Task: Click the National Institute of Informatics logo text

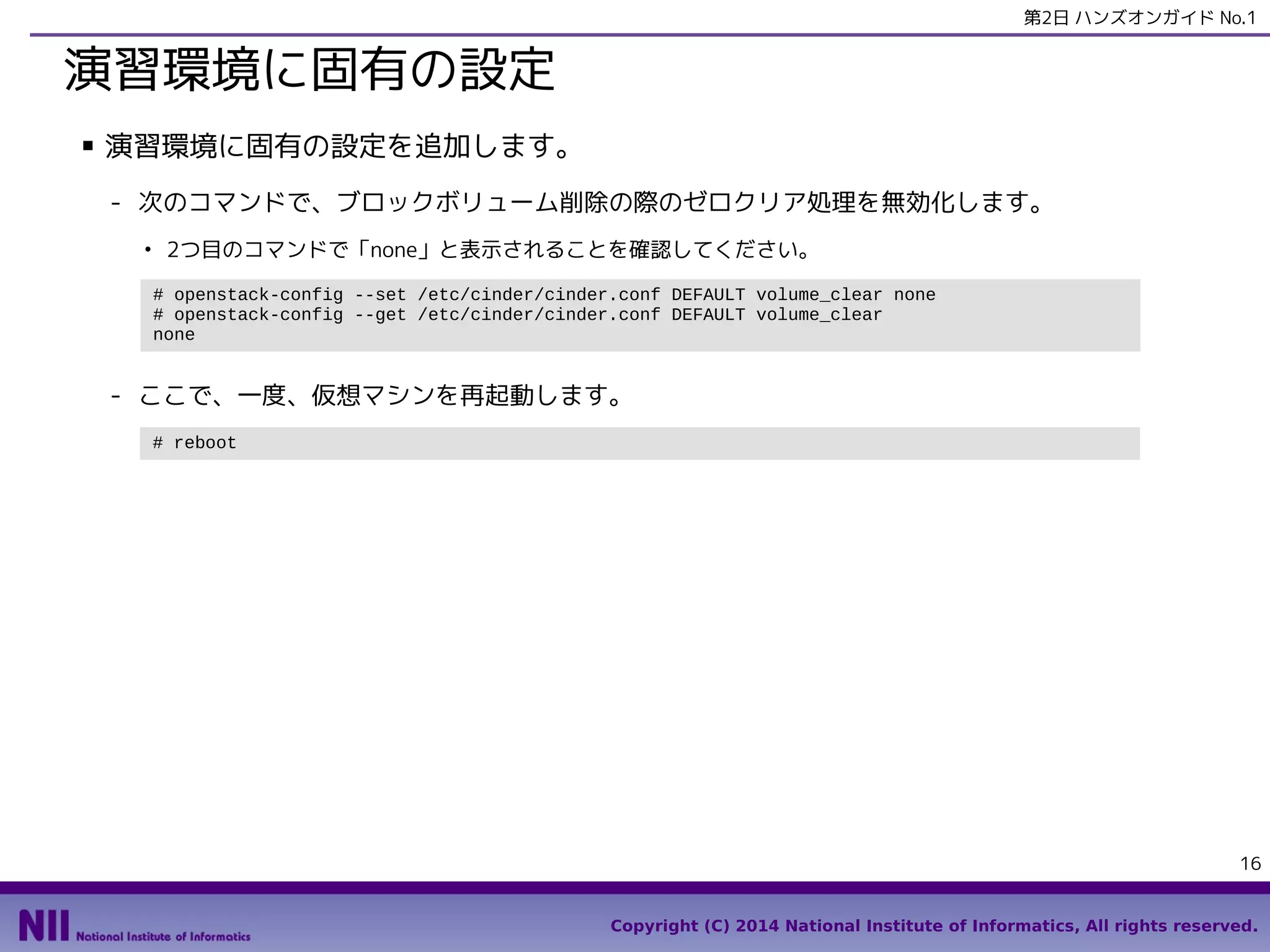Action: 163,936
